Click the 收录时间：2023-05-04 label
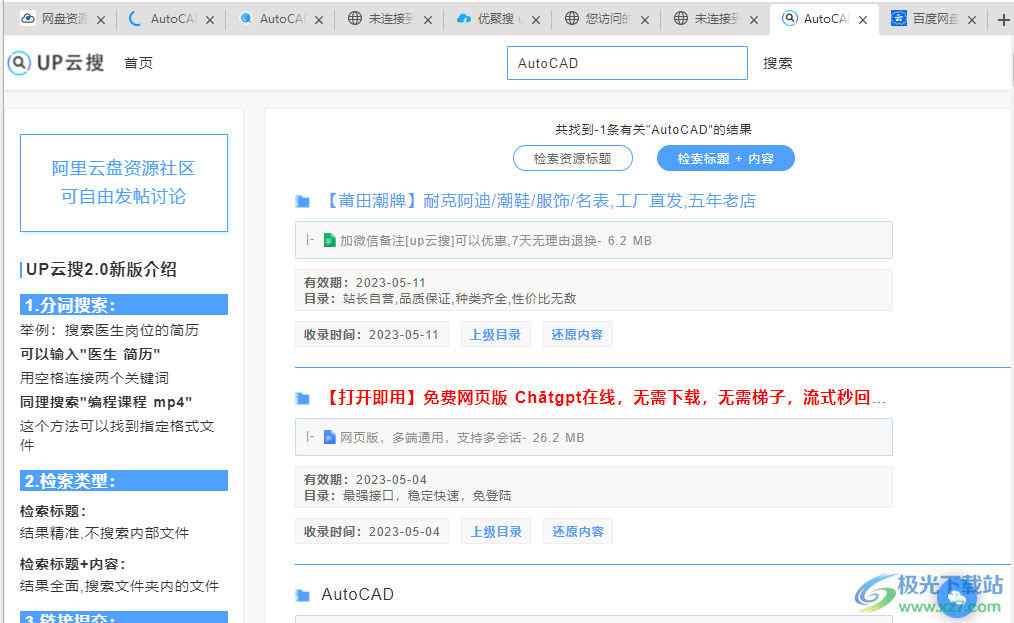 click(x=372, y=531)
